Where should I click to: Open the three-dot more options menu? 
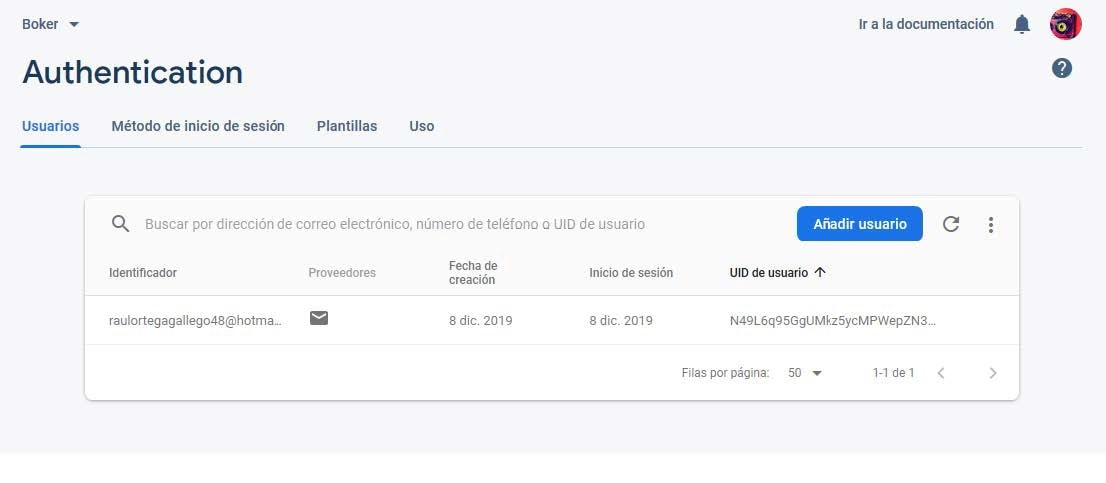(991, 225)
